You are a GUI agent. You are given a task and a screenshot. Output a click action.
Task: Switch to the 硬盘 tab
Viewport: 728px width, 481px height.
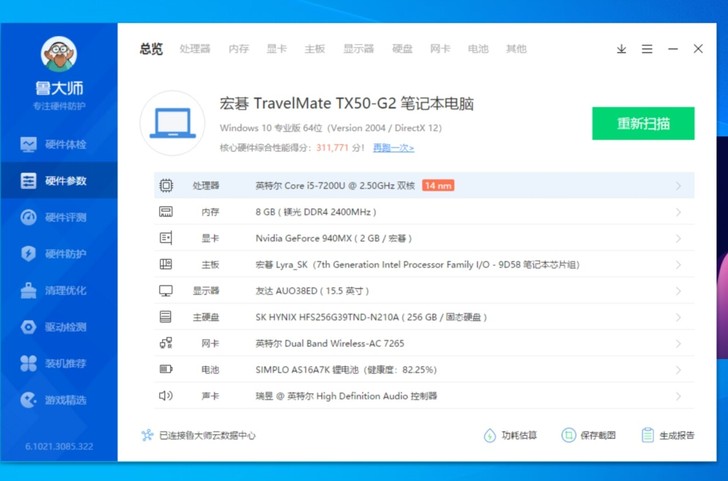pos(402,49)
